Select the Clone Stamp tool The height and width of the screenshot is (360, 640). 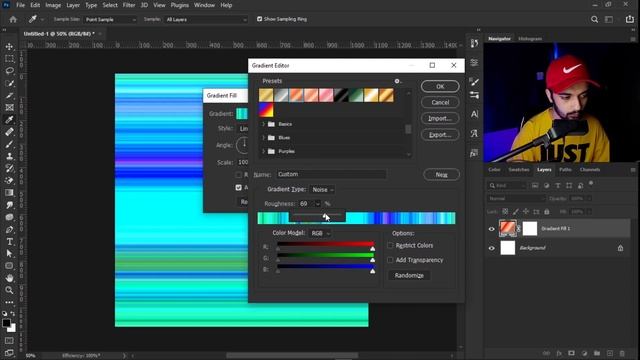[9, 156]
